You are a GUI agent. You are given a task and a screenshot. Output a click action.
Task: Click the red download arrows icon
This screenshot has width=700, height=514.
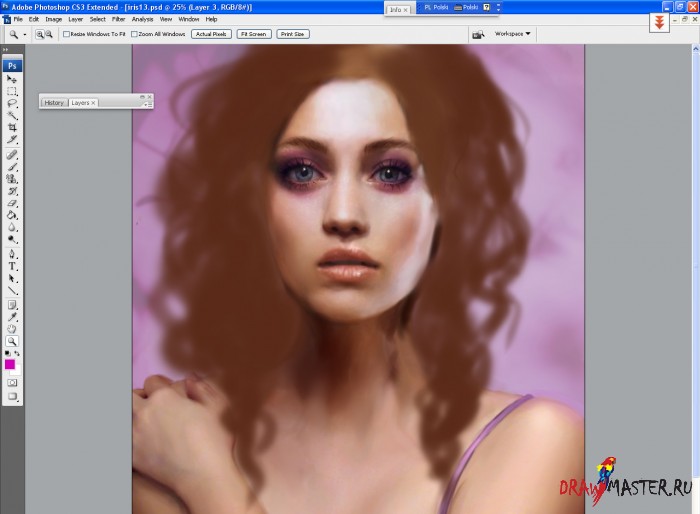(659, 22)
